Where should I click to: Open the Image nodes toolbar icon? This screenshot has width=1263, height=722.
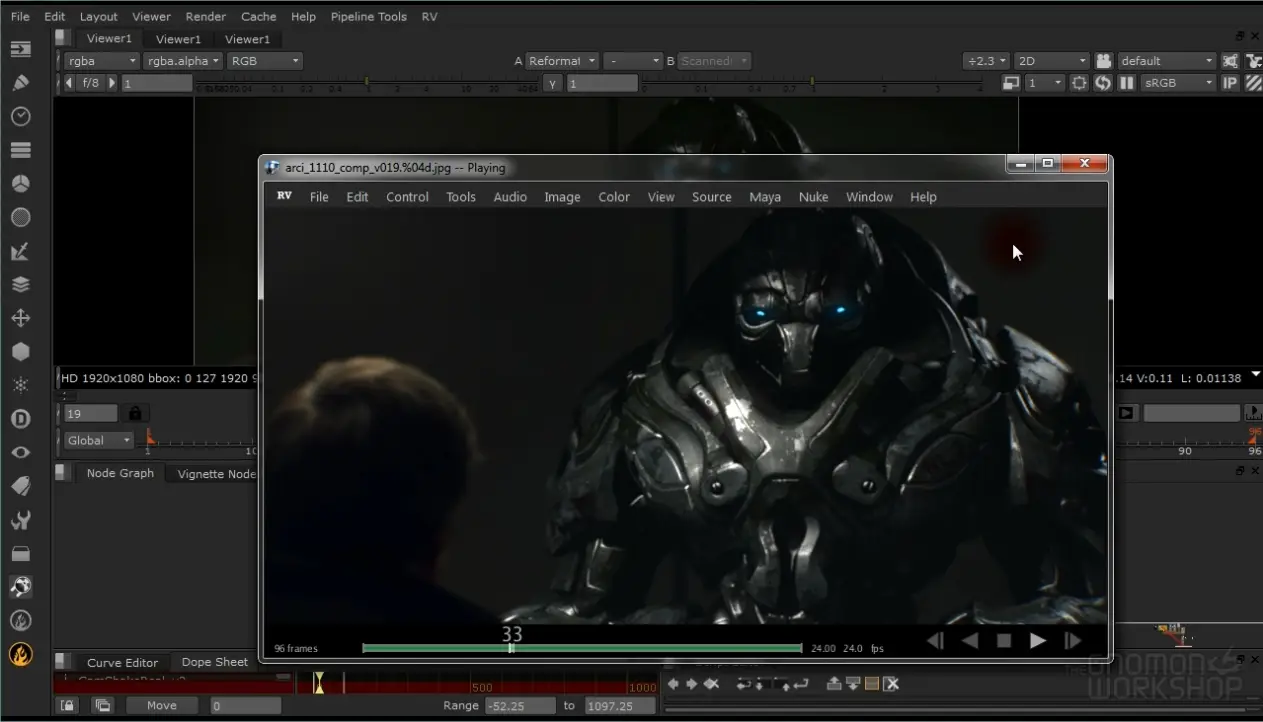tap(20, 49)
